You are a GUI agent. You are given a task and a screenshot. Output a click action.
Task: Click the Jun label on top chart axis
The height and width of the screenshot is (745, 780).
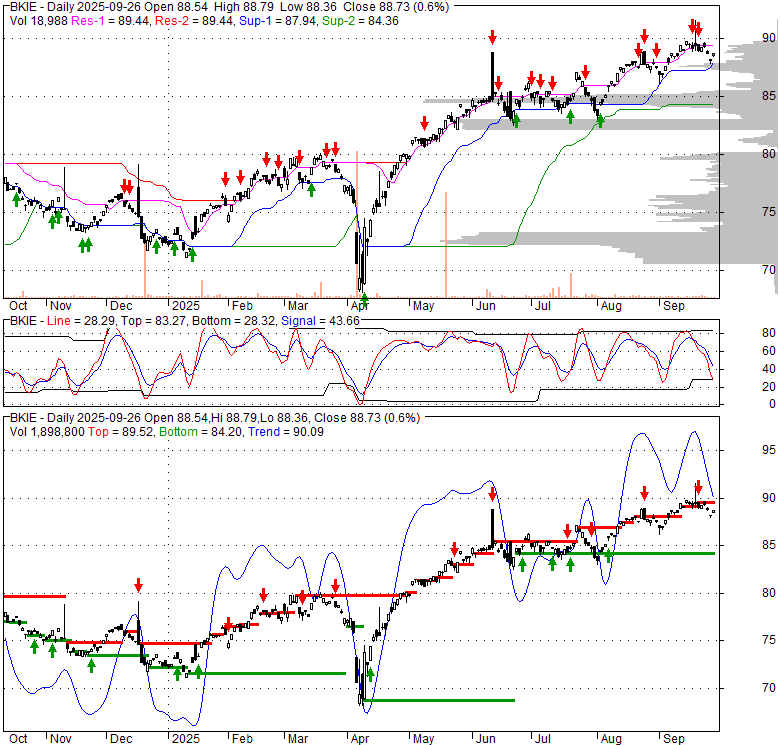tap(486, 306)
